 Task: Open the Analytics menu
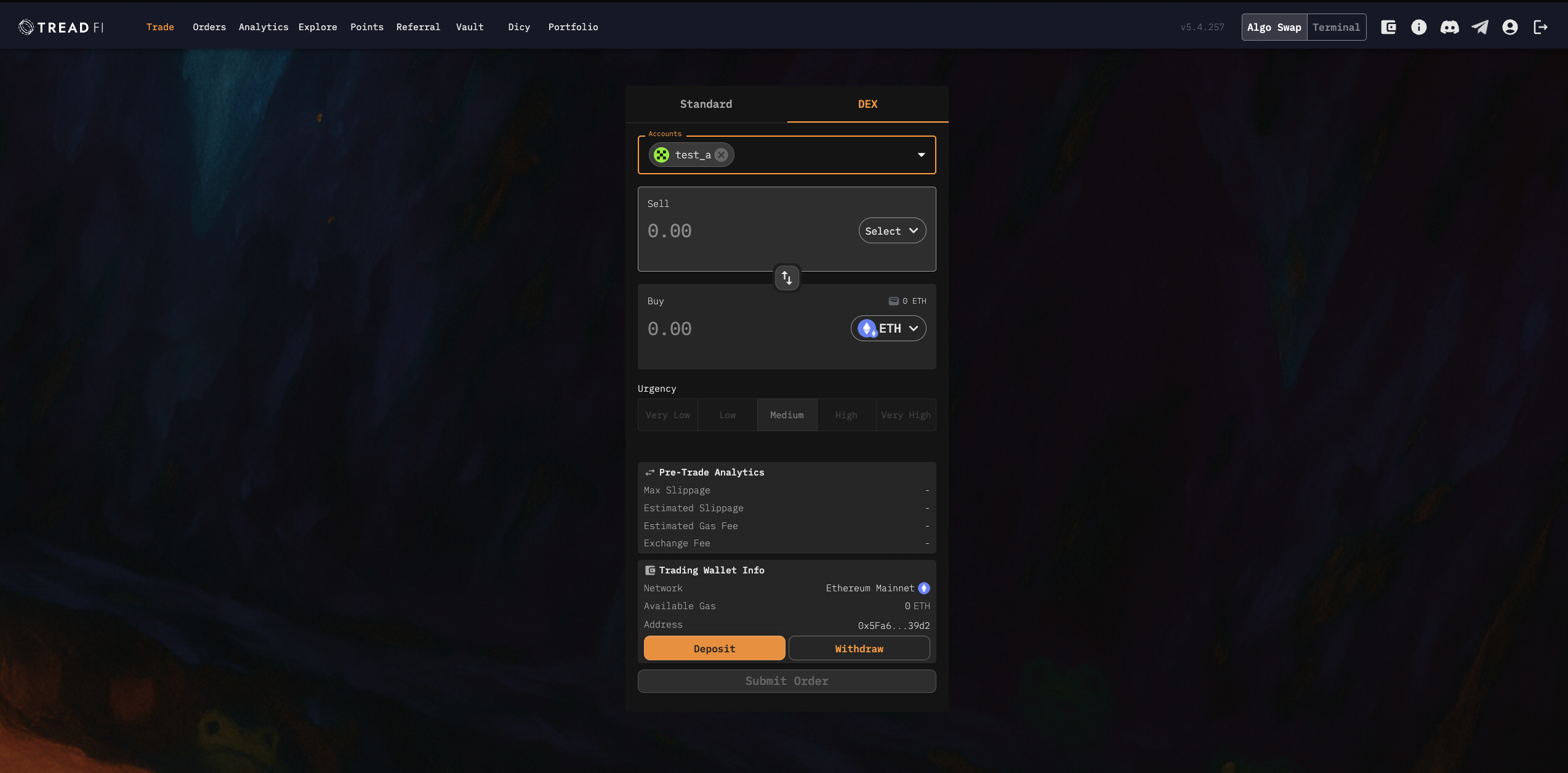pyautogui.click(x=263, y=27)
